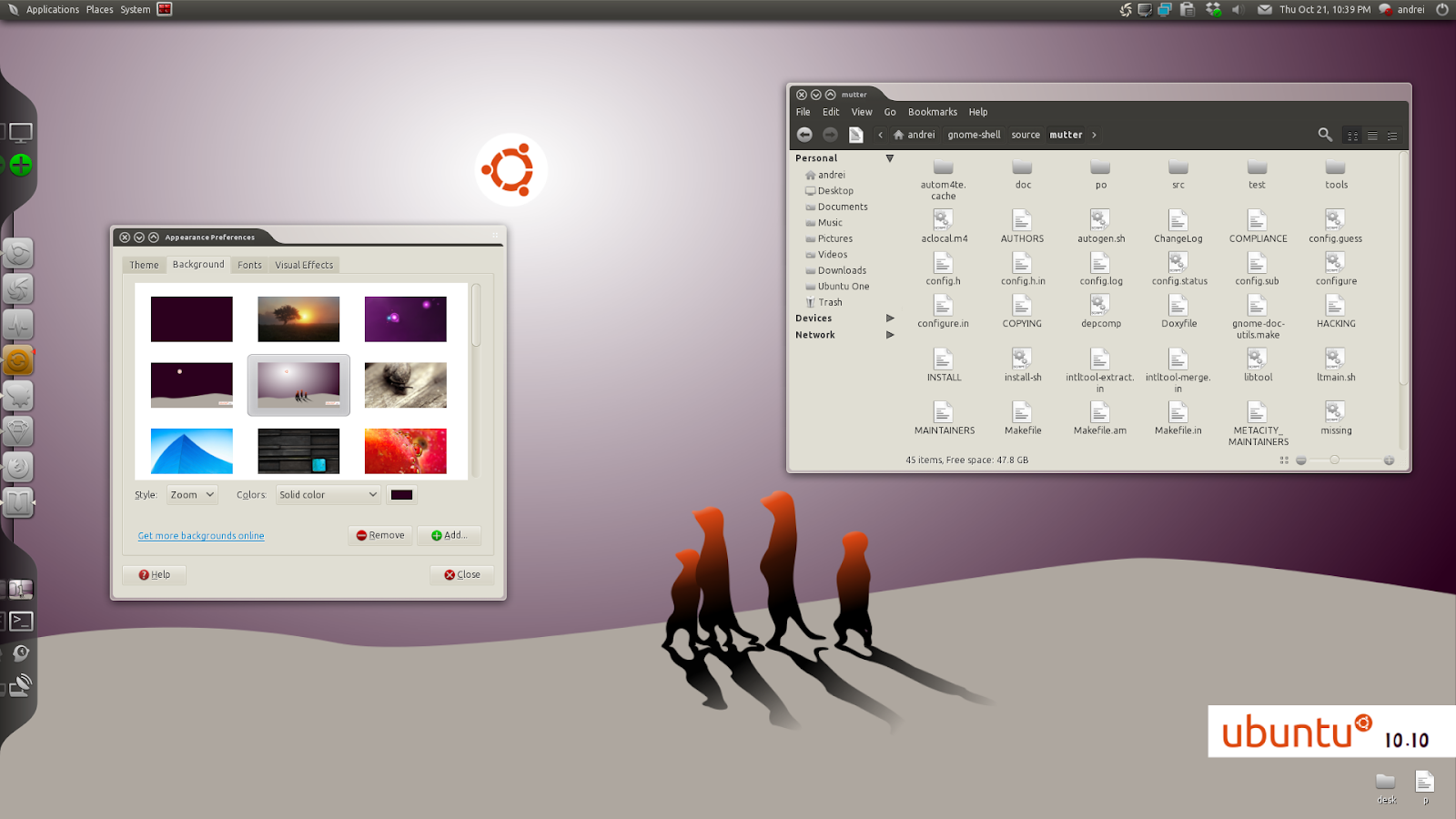Select the configure script file icon
The height and width of the screenshot is (819, 1456).
1335,263
